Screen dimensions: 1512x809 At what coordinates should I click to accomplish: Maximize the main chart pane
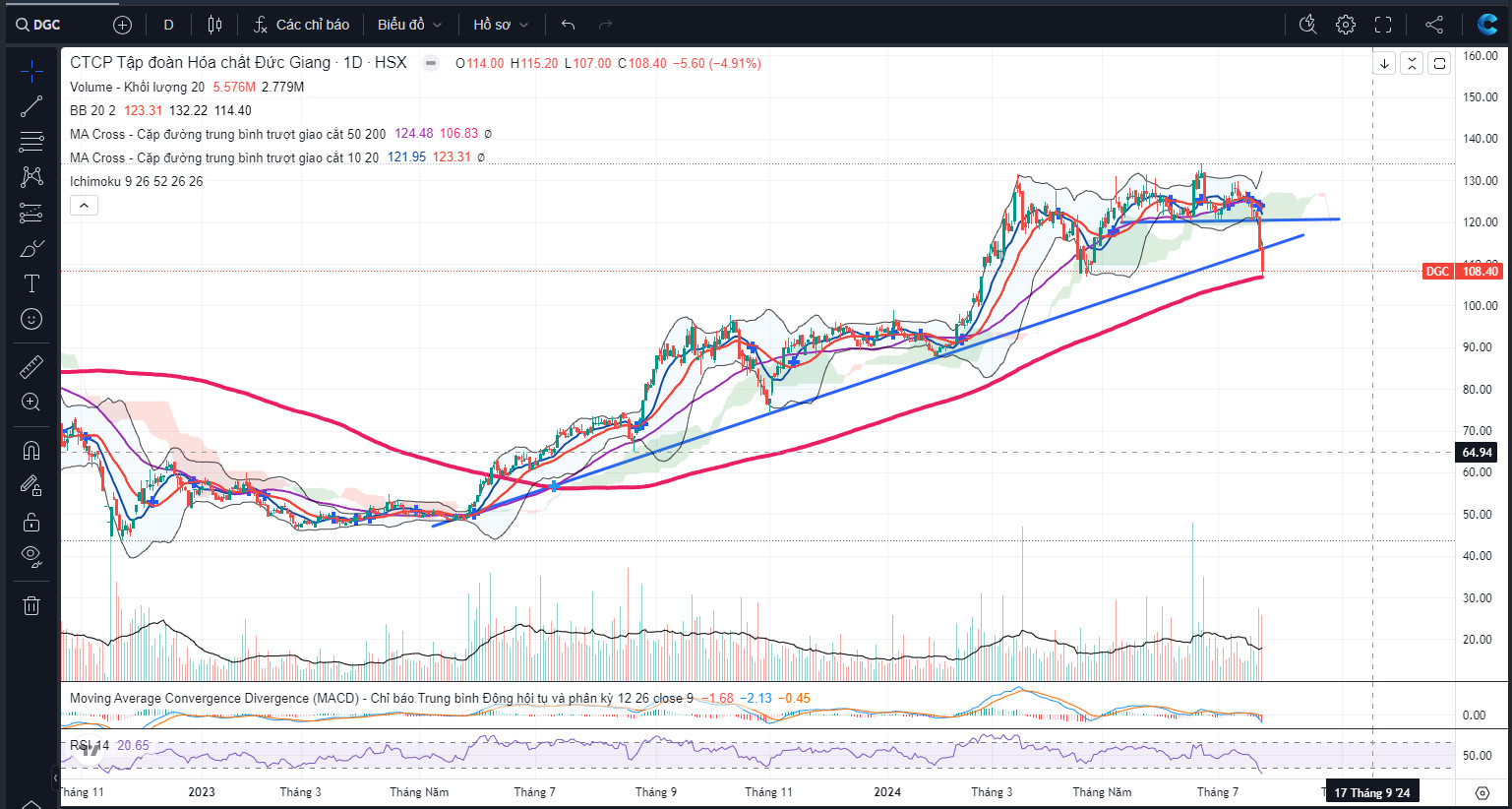pyautogui.click(x=1439, y=63)
